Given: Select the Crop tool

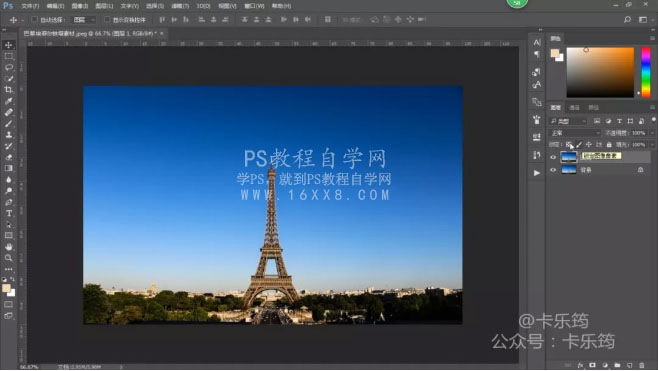Looking at the screenshot, I should pos(8,89).
